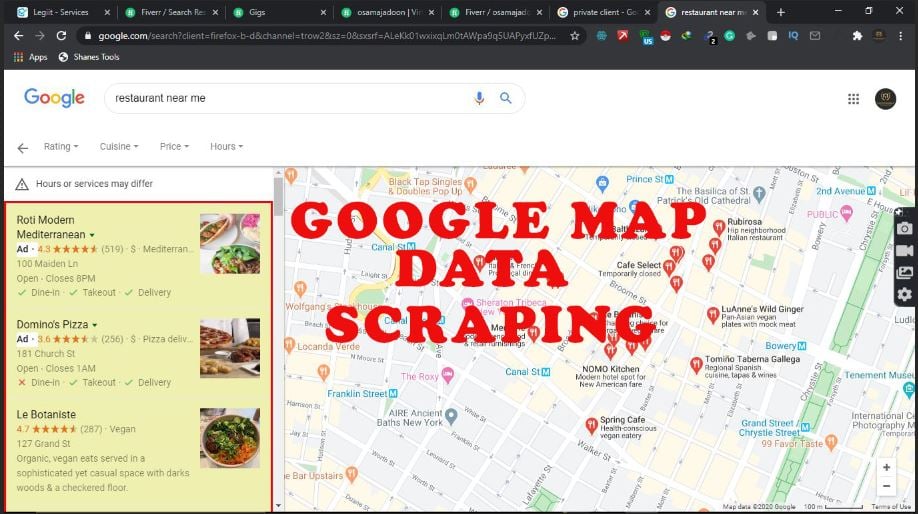Click the Roti Modern Mediterranean food photo

point(230,244)
